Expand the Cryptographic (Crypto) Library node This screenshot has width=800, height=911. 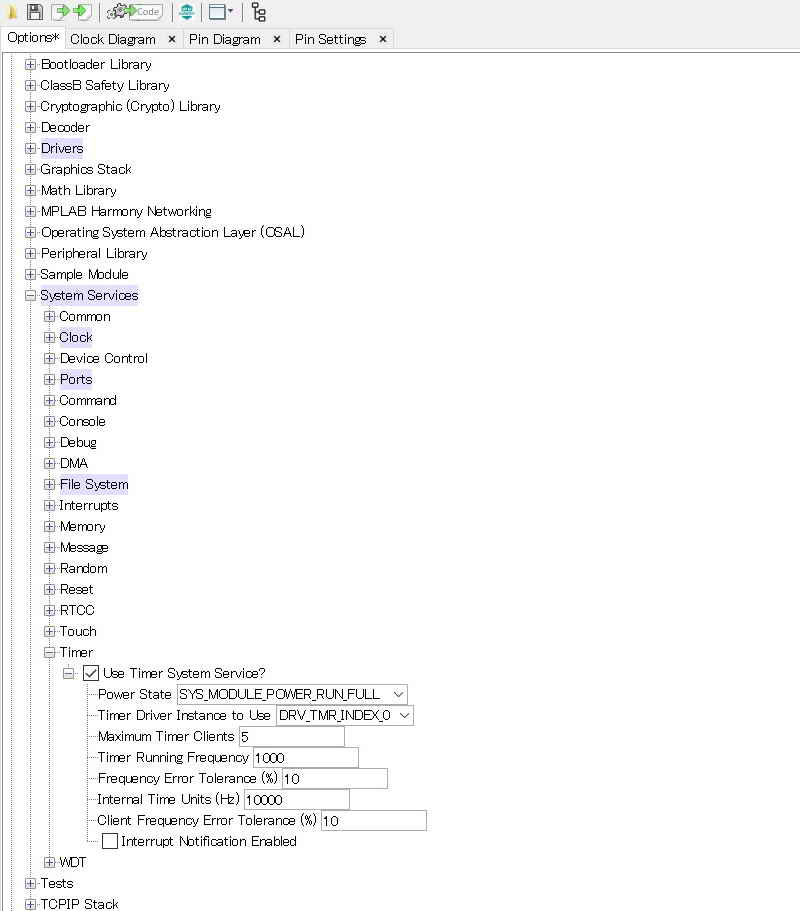tap(30, 106)
